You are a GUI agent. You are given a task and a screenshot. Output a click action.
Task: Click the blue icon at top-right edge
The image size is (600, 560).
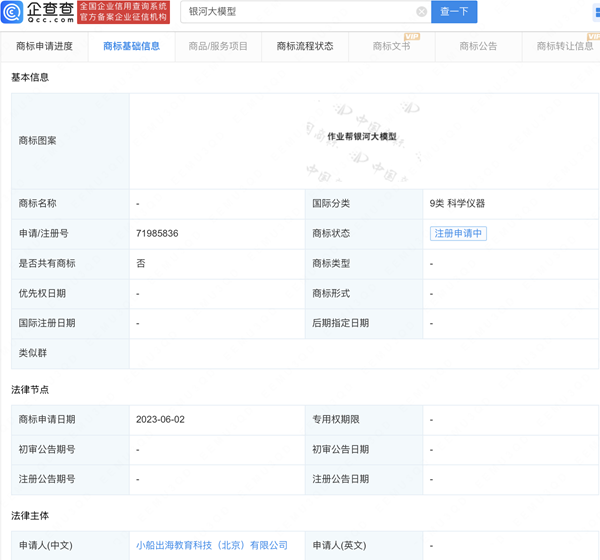(596, 12)
